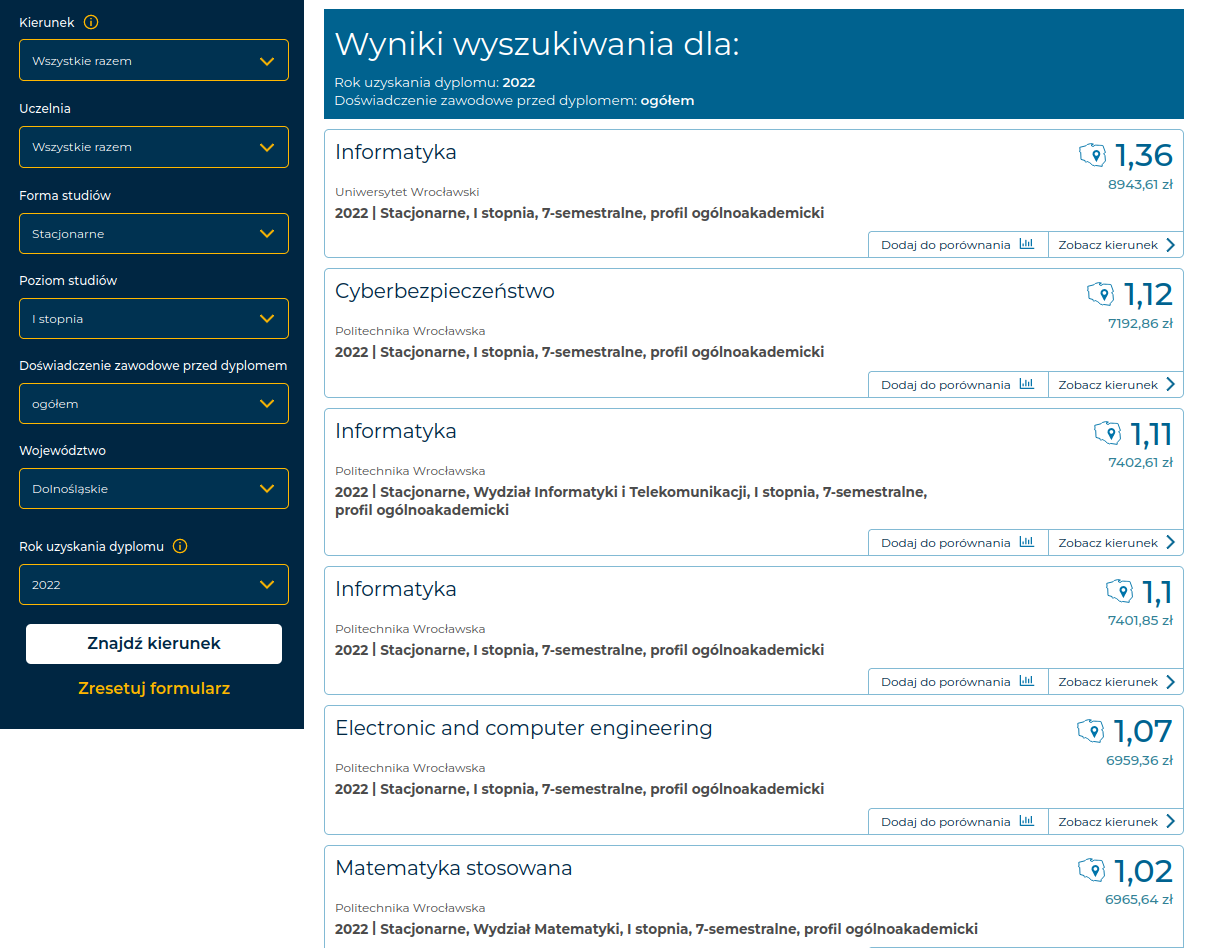Click map icon beside the 1,36 score

[x=1093, y=155]
